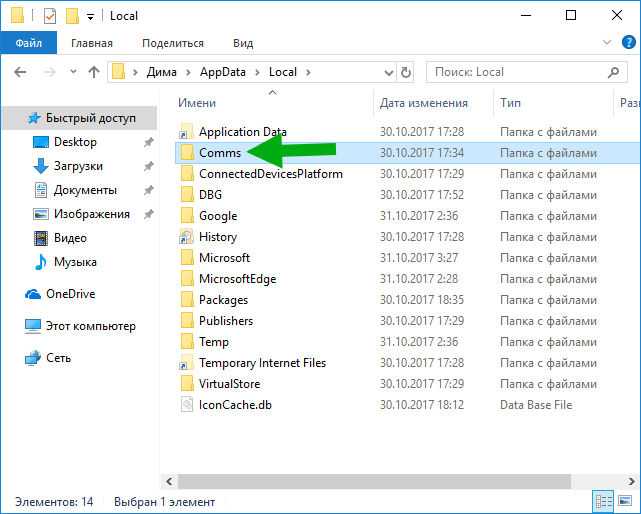This screenshot has height=514, width=641.
Task: Expand the ribbon with the chevron arrow
Action: click(x=607, y=43)
